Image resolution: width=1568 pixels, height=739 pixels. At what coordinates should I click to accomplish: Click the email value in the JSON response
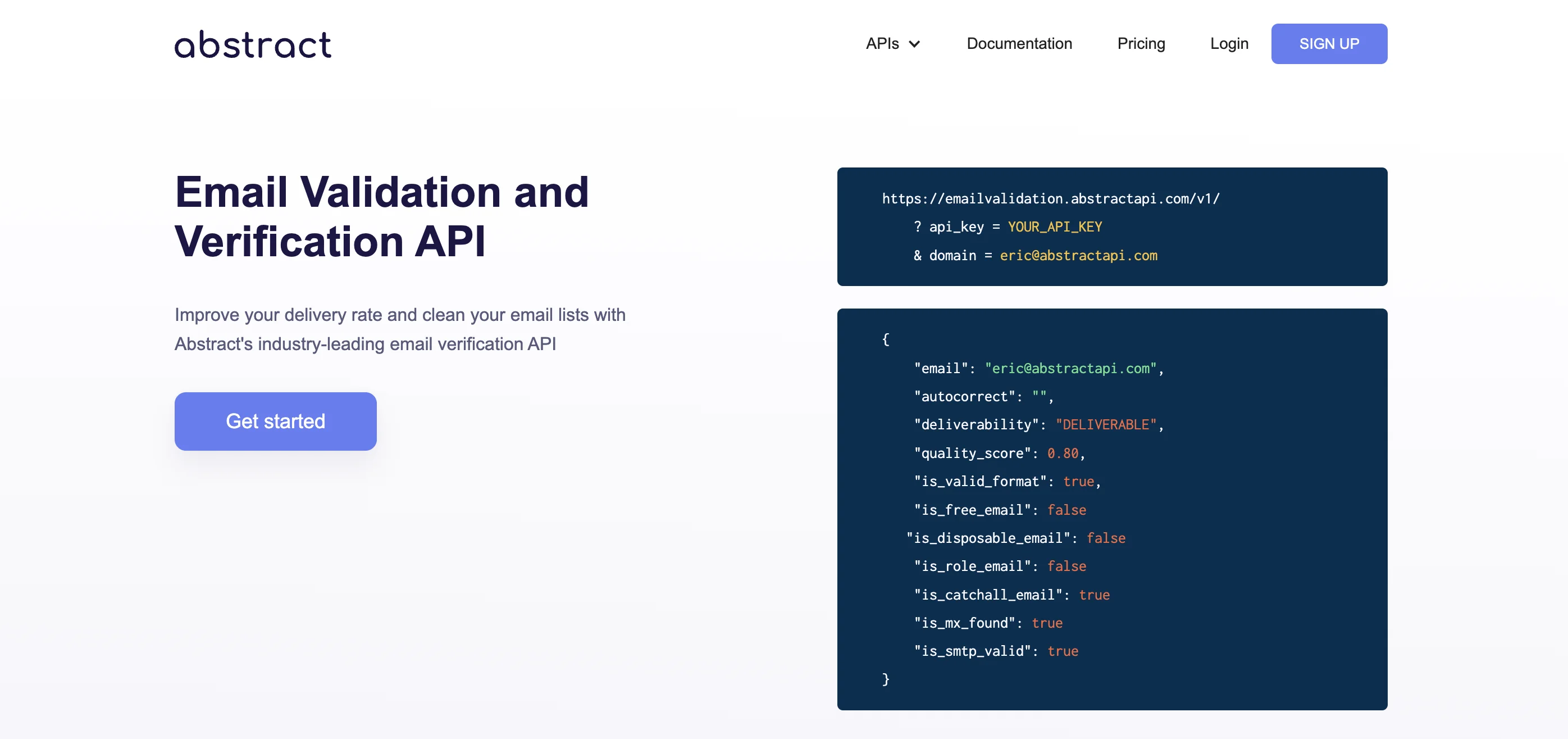pos(1072,368)
